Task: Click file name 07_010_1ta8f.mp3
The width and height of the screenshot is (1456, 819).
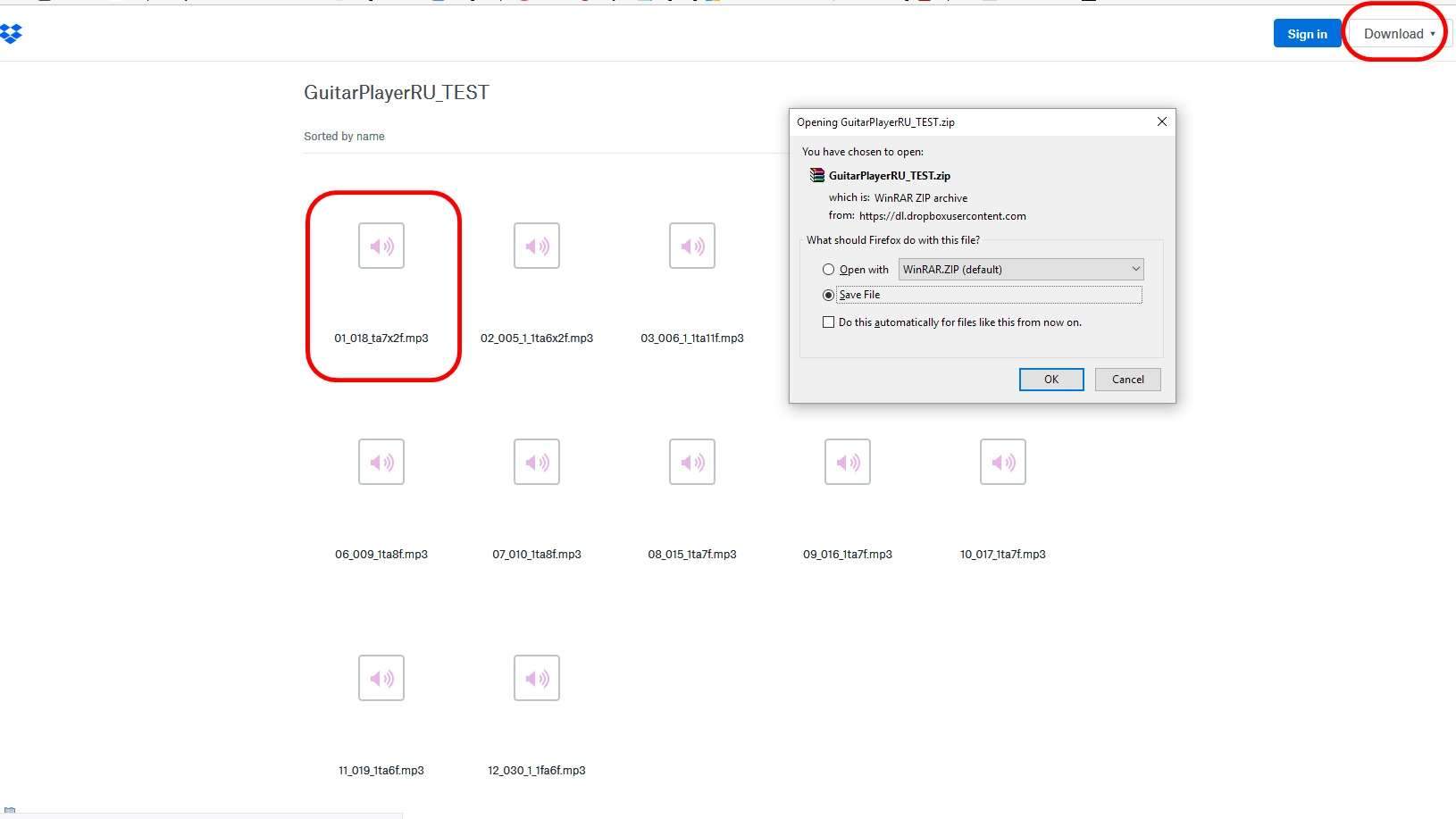Action: click(537, 555)
